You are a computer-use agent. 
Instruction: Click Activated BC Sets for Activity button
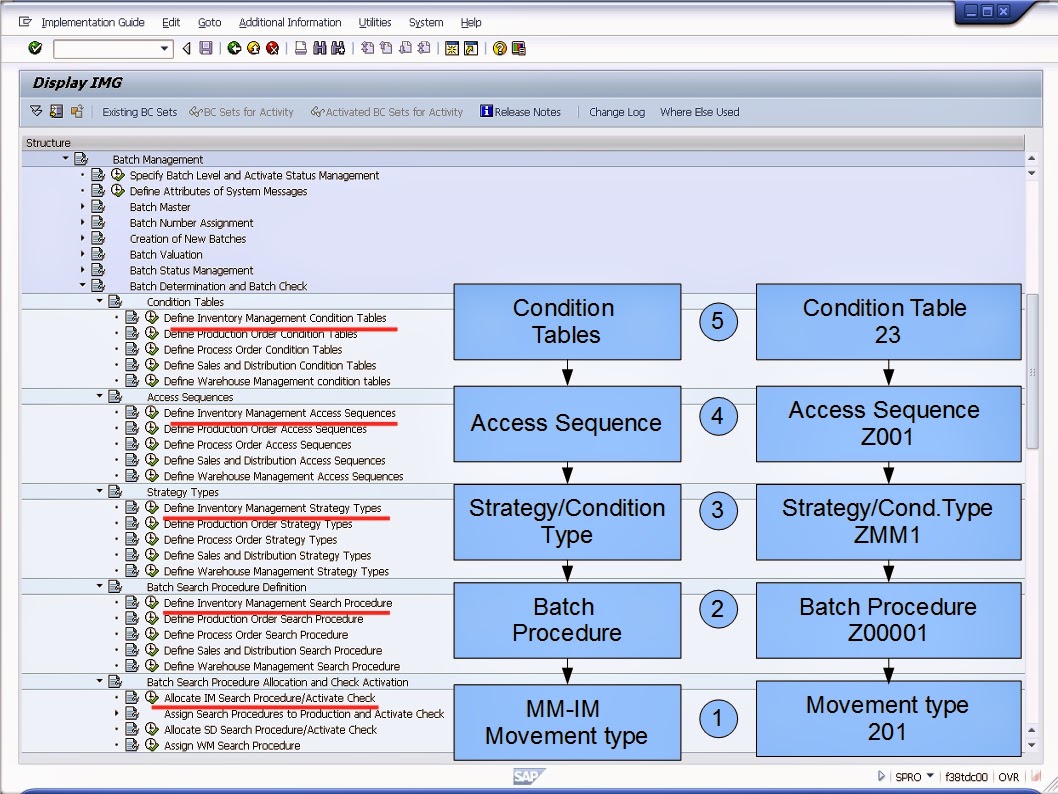387,112
